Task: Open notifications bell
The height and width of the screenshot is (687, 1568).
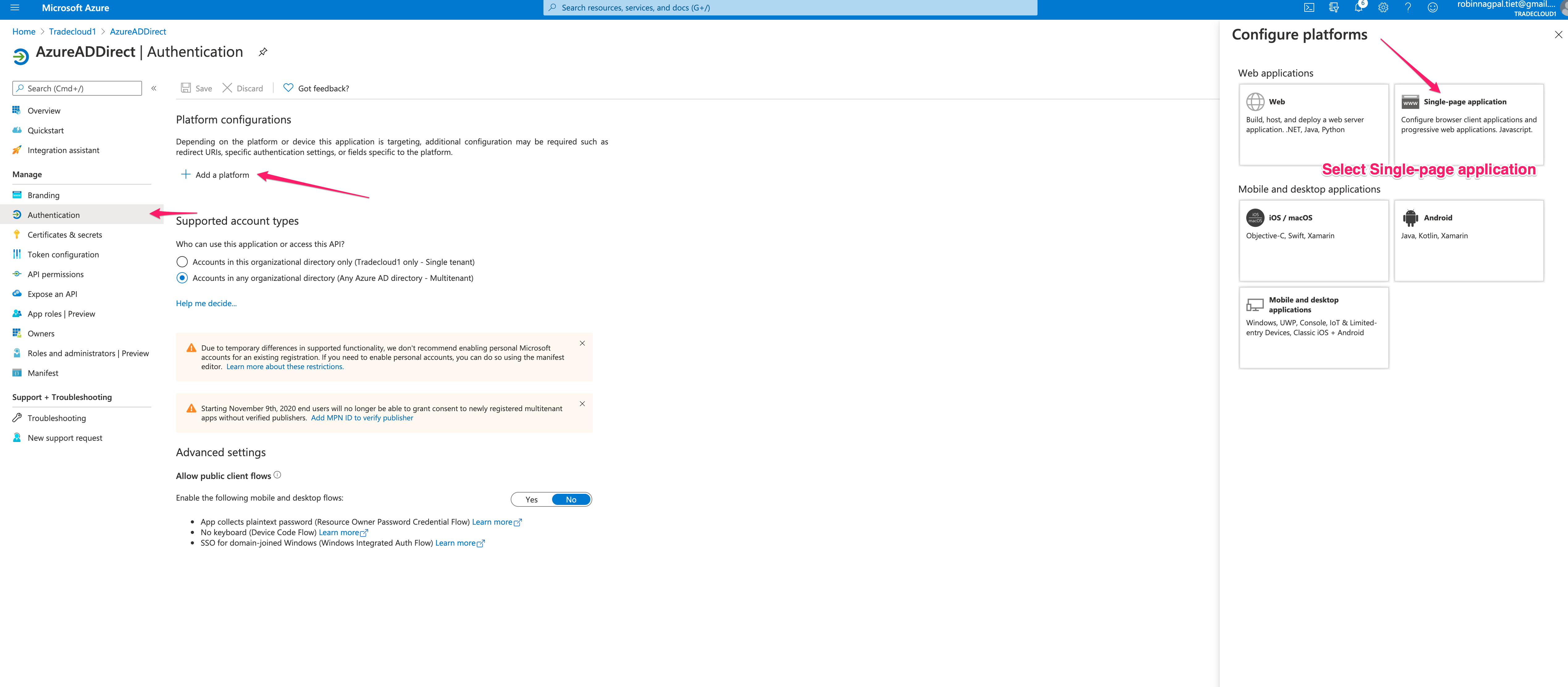Action: point(1359,8)
